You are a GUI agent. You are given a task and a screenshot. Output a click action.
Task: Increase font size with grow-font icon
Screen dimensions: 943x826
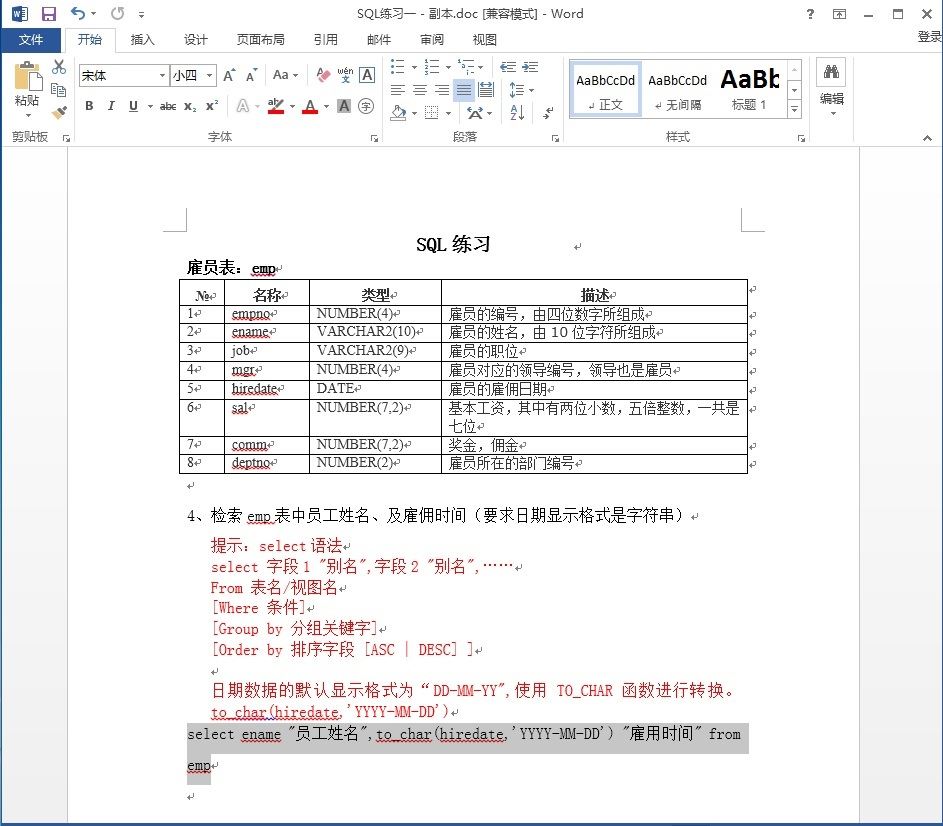point(229,75)
